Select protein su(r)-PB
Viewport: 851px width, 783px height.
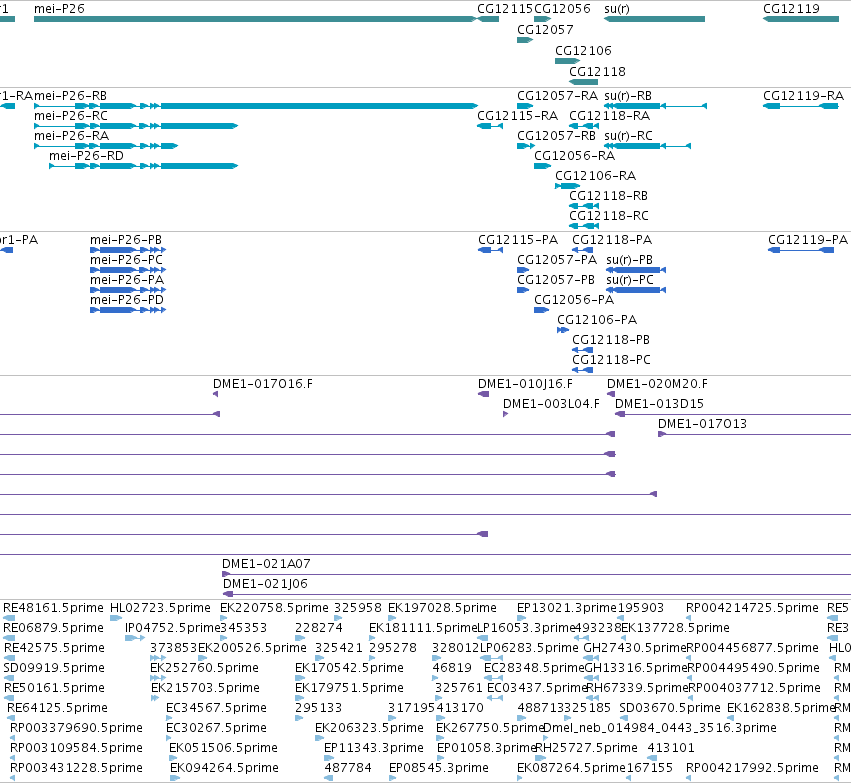pos(636,270)
